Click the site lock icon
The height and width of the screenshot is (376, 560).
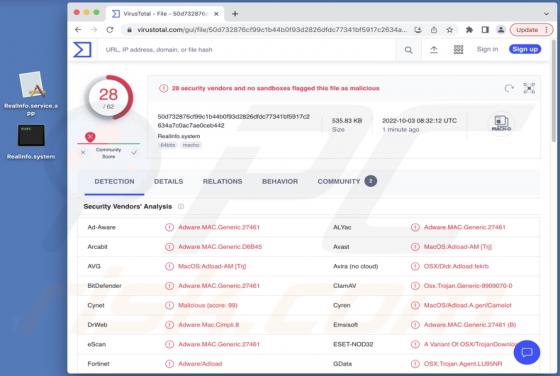point(129,30)
